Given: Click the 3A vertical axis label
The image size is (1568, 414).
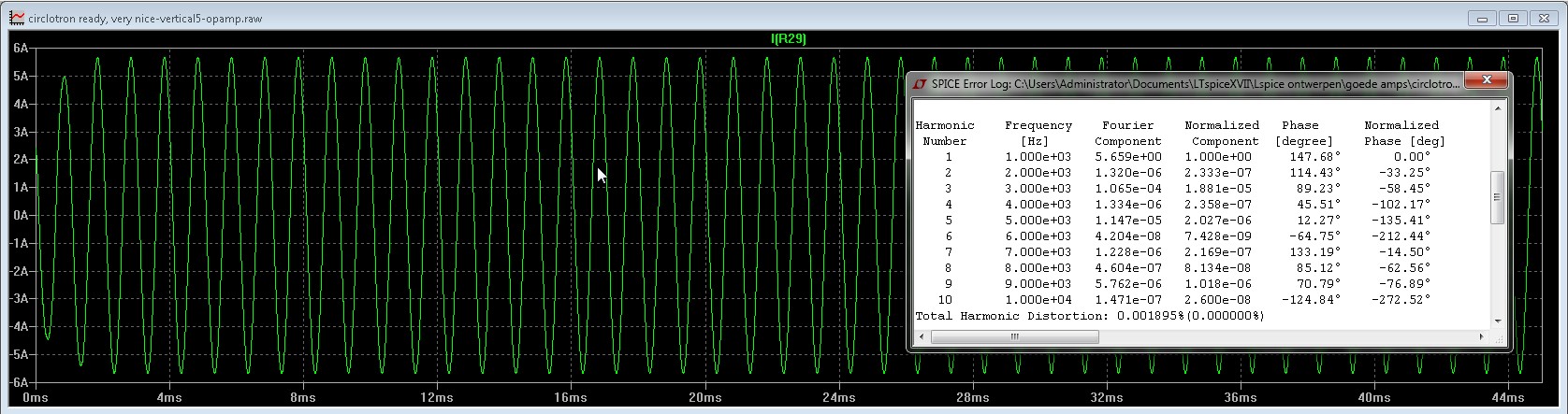Looking at the screenshot, I should [20, 132].
